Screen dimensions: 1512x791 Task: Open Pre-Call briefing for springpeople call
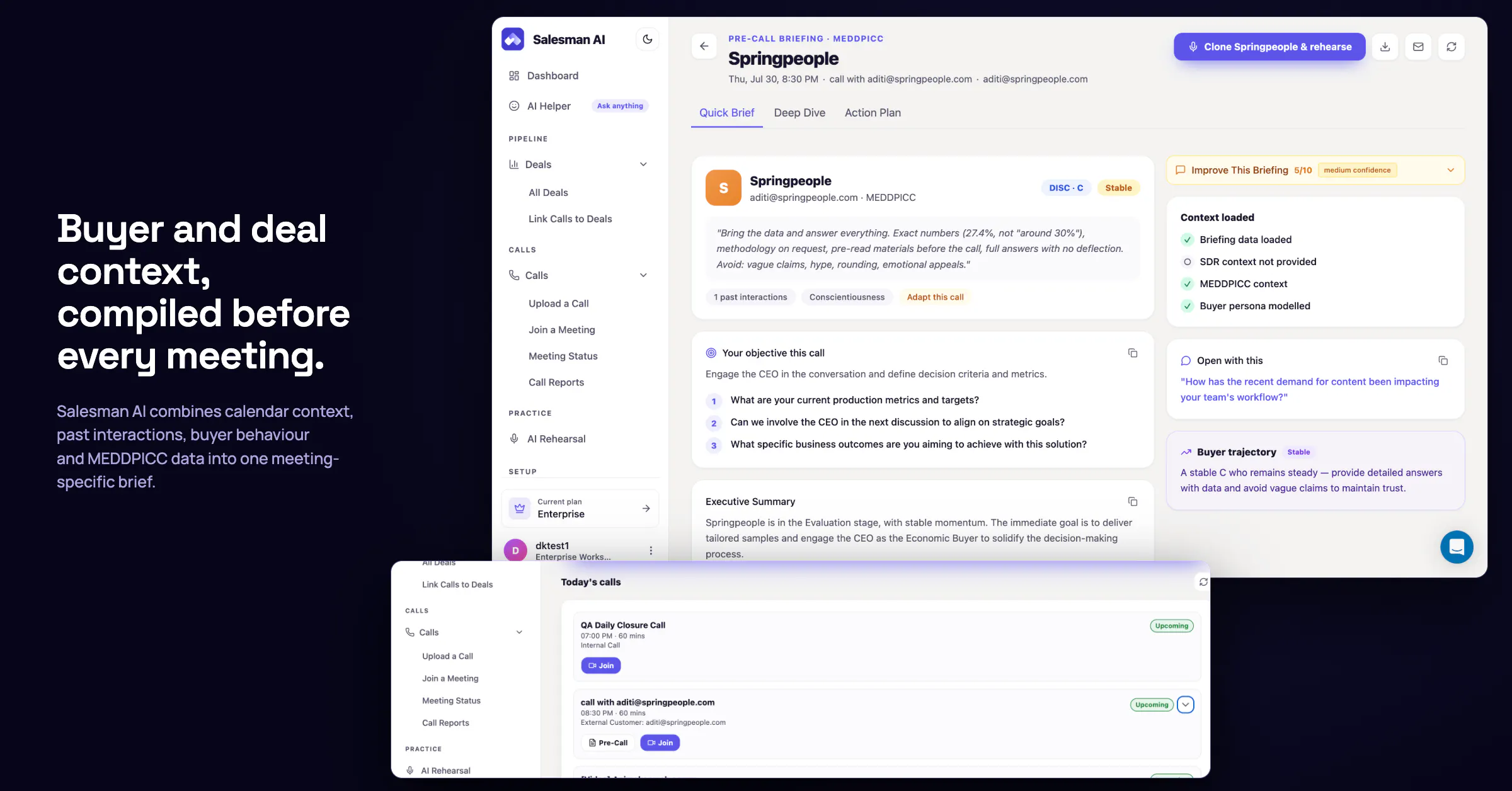point(608,743)
